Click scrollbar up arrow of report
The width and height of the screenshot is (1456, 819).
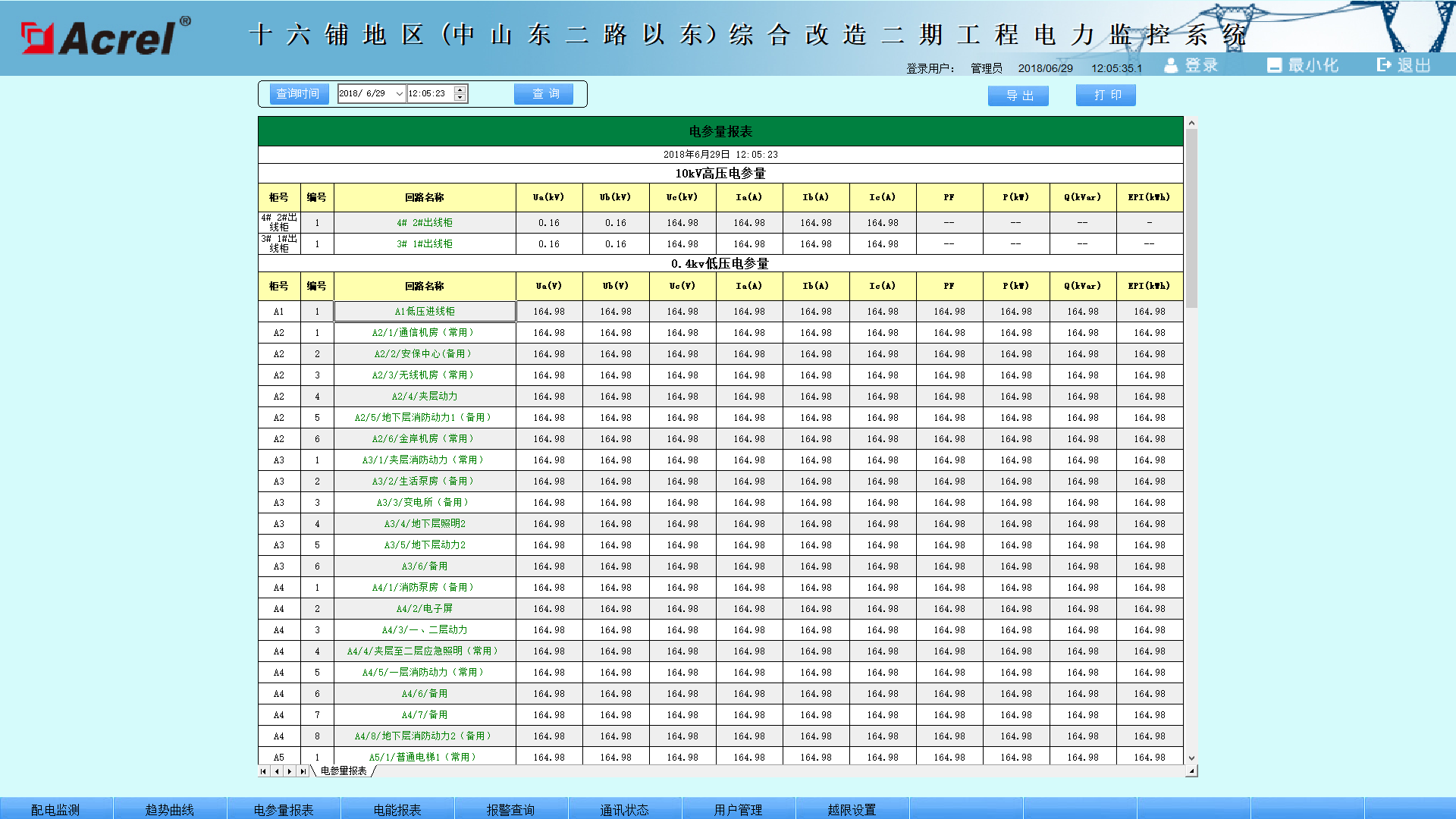point(1191,123)
